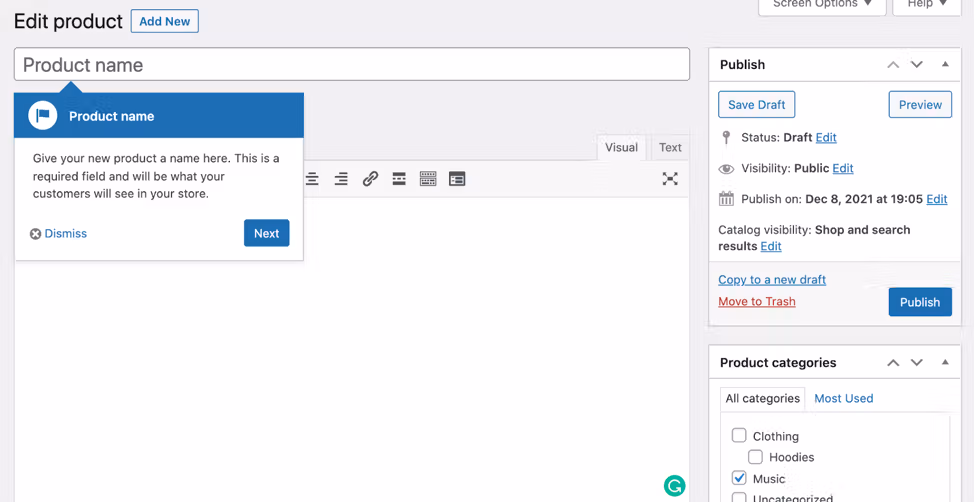Open the Screen Options dropdown

tap(821, 5)
